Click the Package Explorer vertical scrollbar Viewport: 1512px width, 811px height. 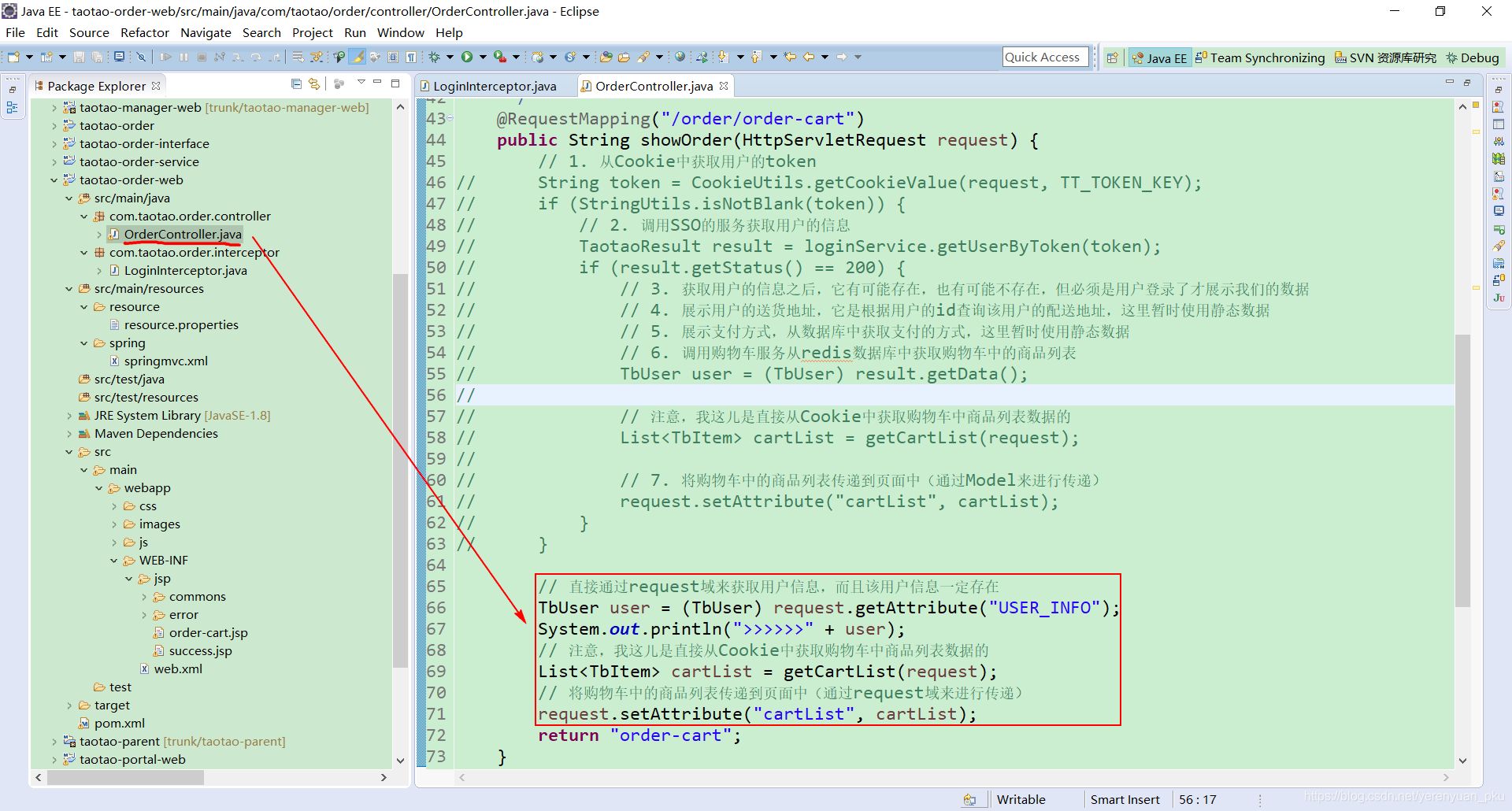tap(400, 471)
